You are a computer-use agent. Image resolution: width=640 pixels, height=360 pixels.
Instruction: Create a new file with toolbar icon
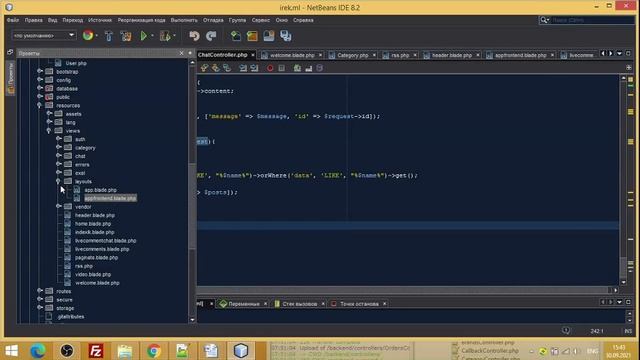[236, 36]
